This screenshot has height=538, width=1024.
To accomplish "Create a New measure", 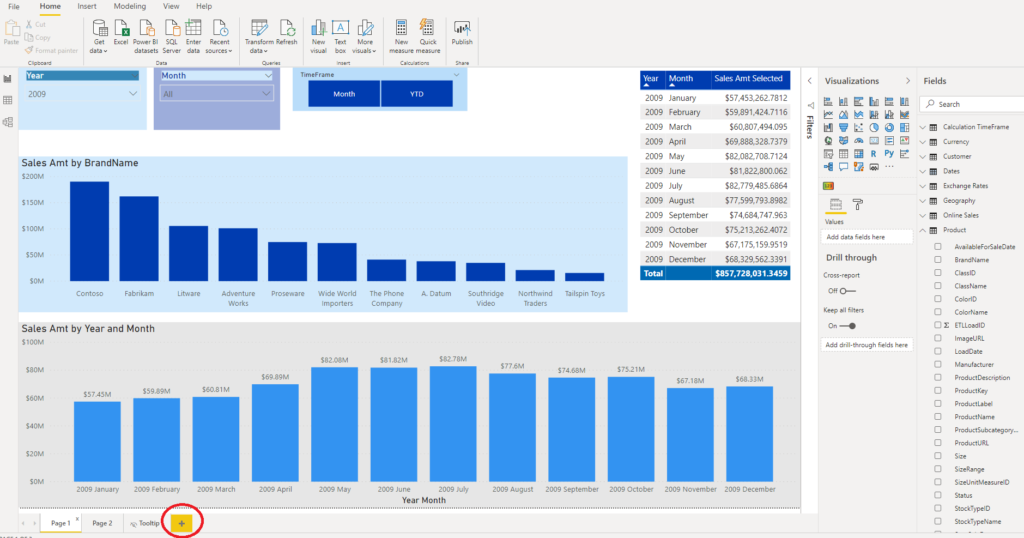I will click(401, 37).
